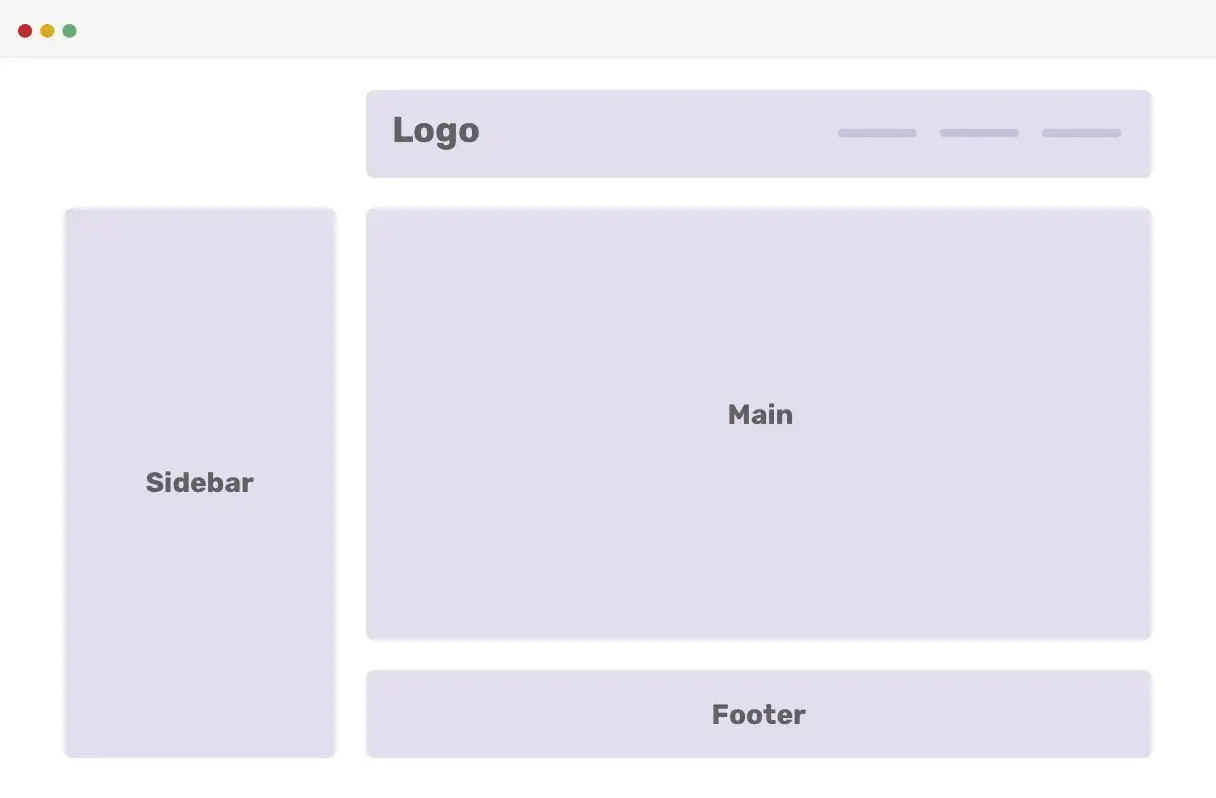Select the middle navigation placeholder line
Screen dimensions: 1216x798
(979, 133)
